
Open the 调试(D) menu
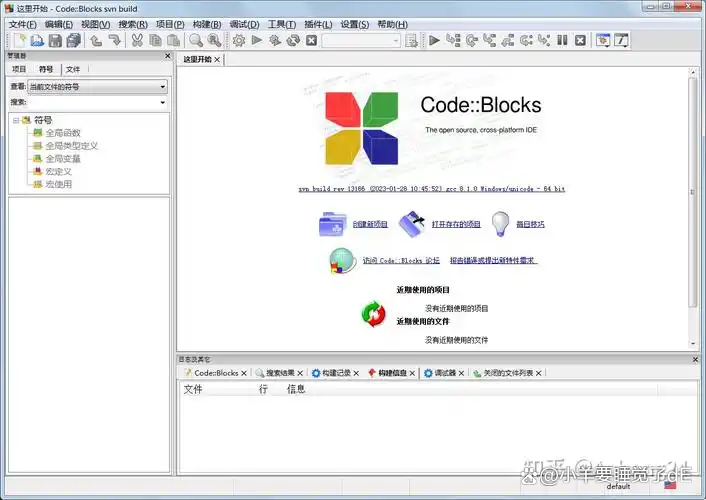(x=244, y=24)
